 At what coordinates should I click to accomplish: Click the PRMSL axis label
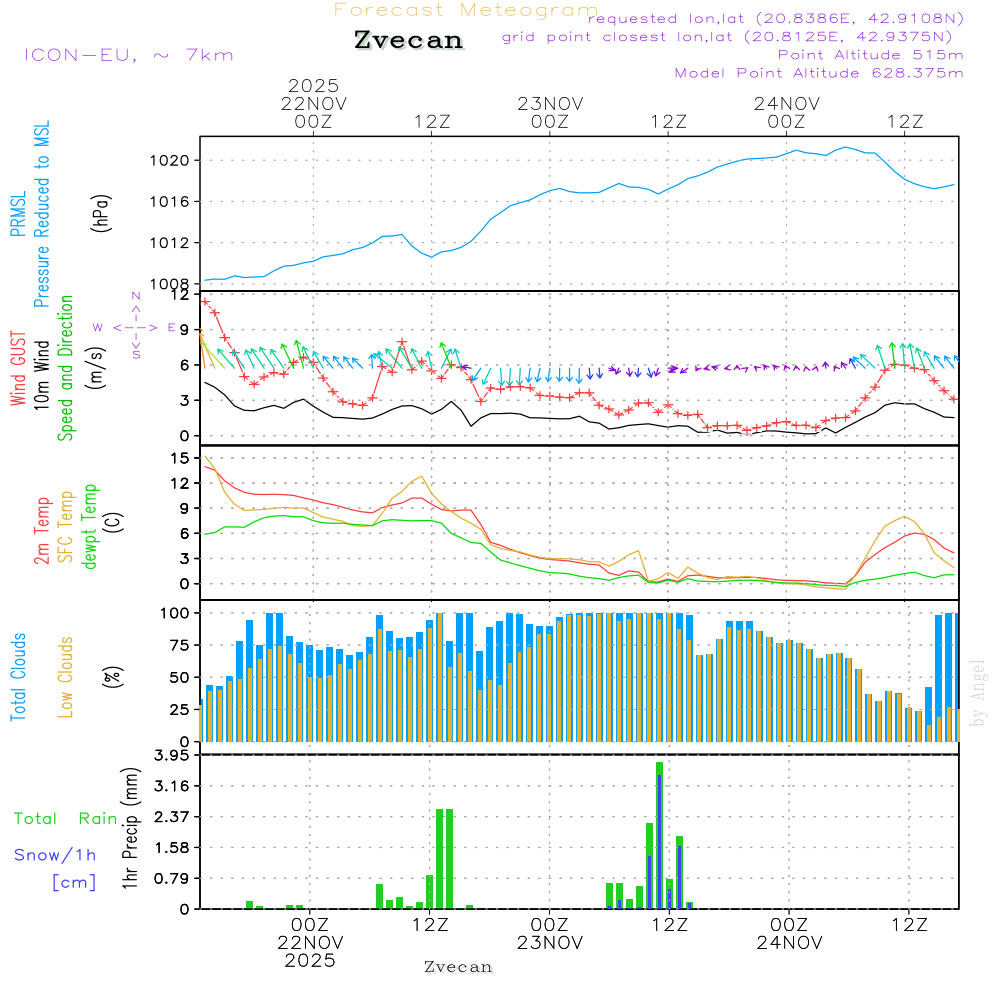(x=17, y=215)
